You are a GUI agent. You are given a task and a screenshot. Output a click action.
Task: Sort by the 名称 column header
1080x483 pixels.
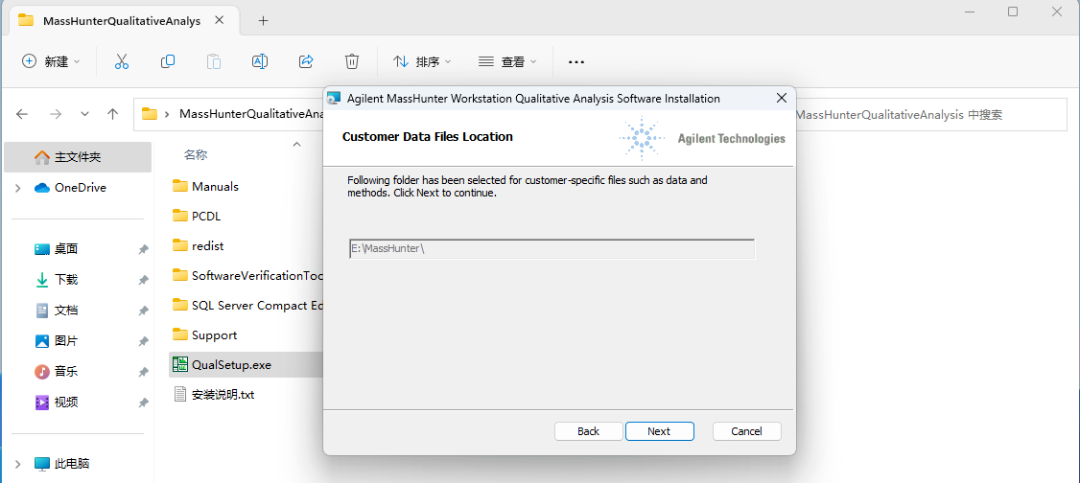tap(196, 155)
